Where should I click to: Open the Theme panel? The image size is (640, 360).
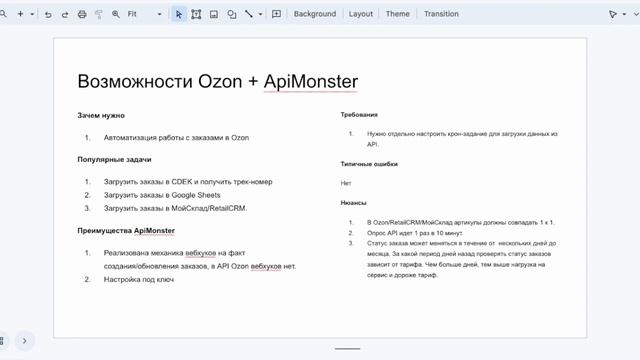[398, 14]
